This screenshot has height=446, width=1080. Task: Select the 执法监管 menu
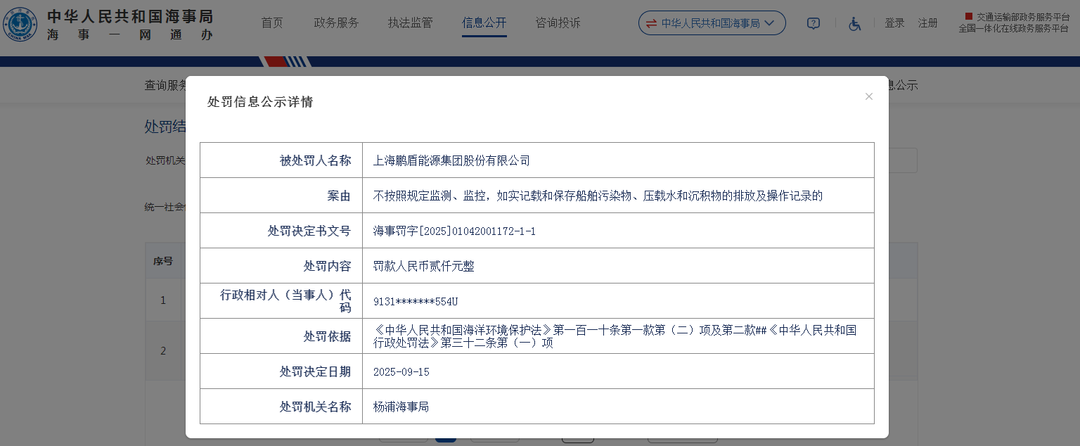pos(410,23)
